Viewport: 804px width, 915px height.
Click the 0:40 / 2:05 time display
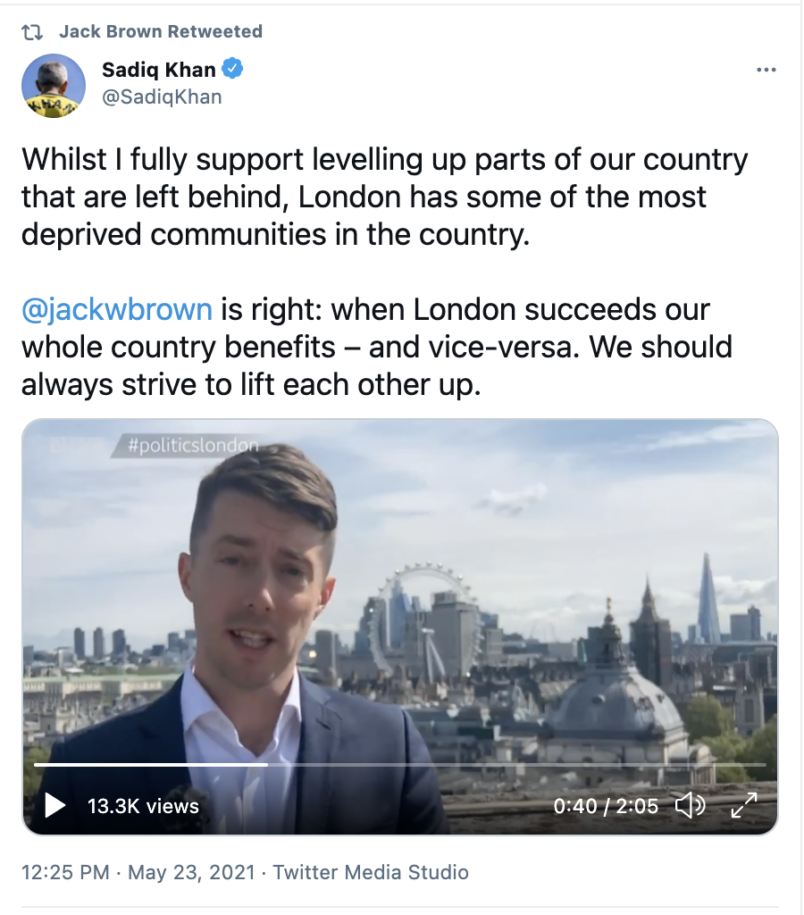click(x=606, y=806)
